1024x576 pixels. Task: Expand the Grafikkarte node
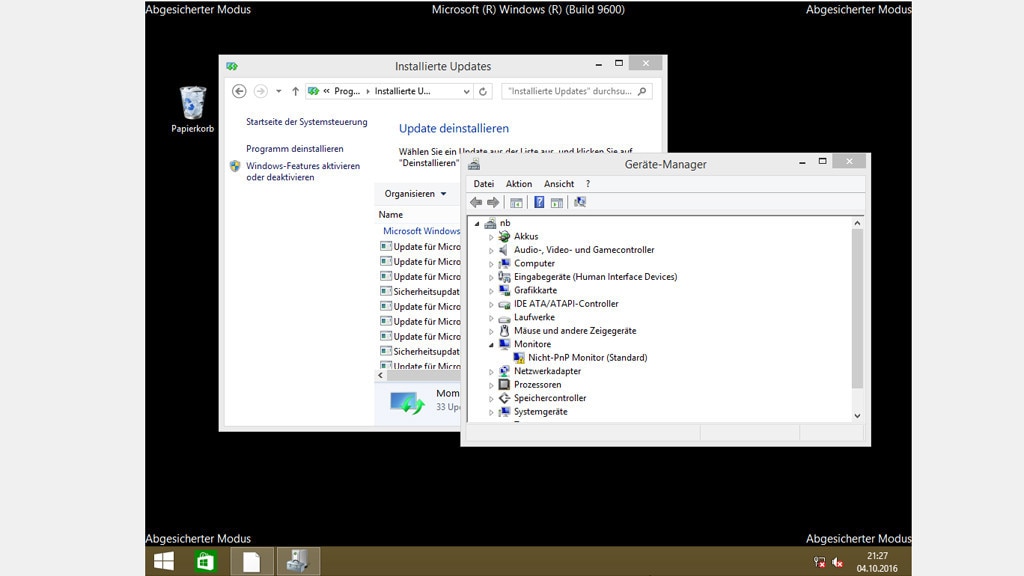point(491,291)
